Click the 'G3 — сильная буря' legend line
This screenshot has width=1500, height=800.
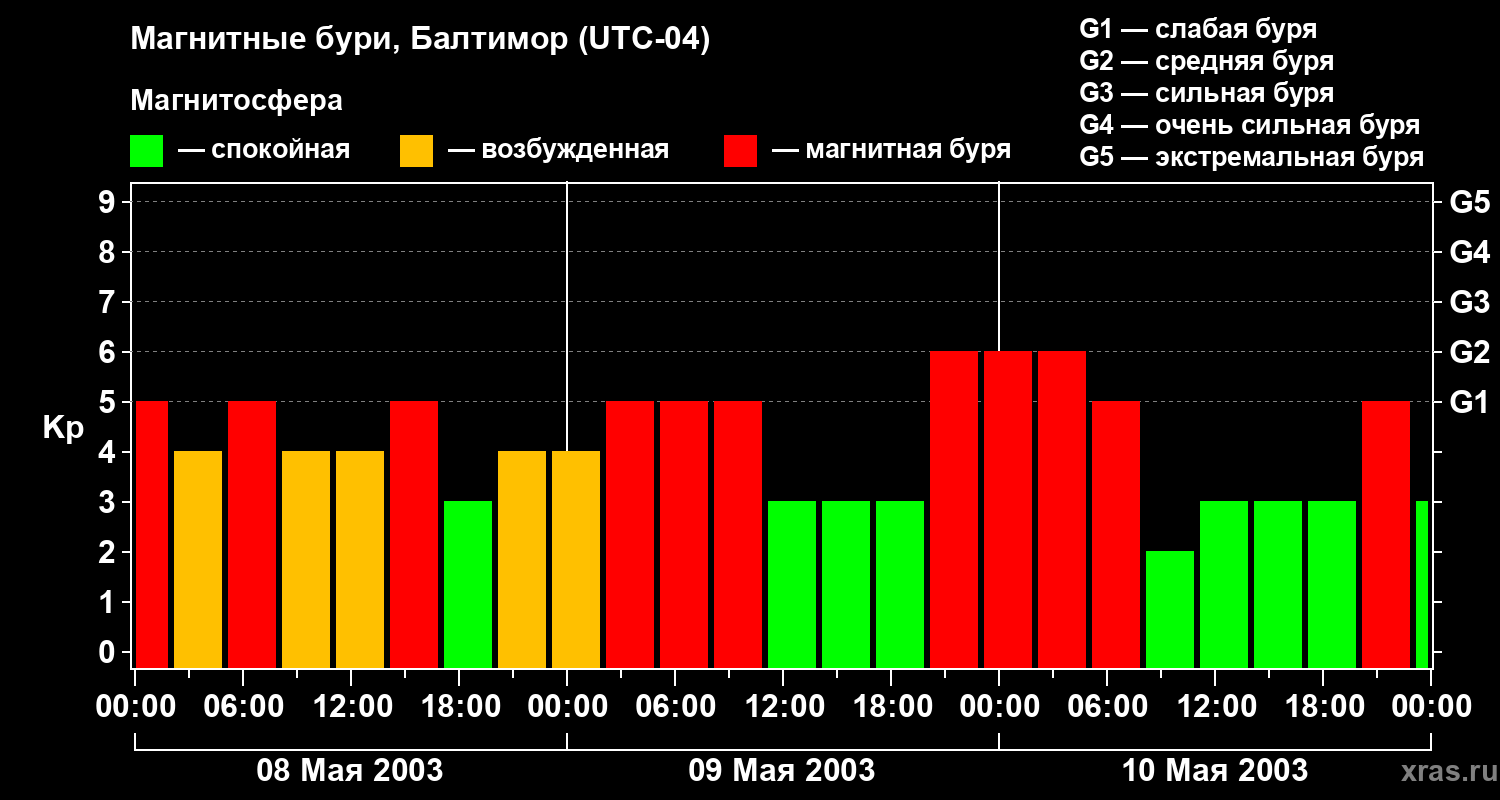1206,93
